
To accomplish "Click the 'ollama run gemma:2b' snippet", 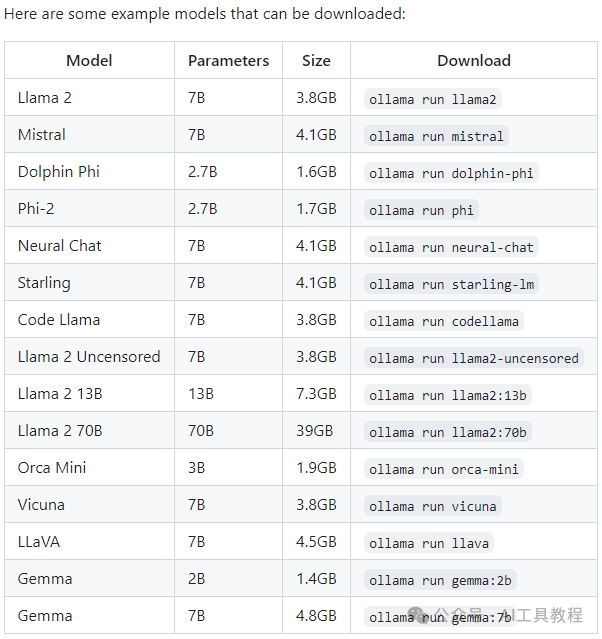I will pos(440,580).
